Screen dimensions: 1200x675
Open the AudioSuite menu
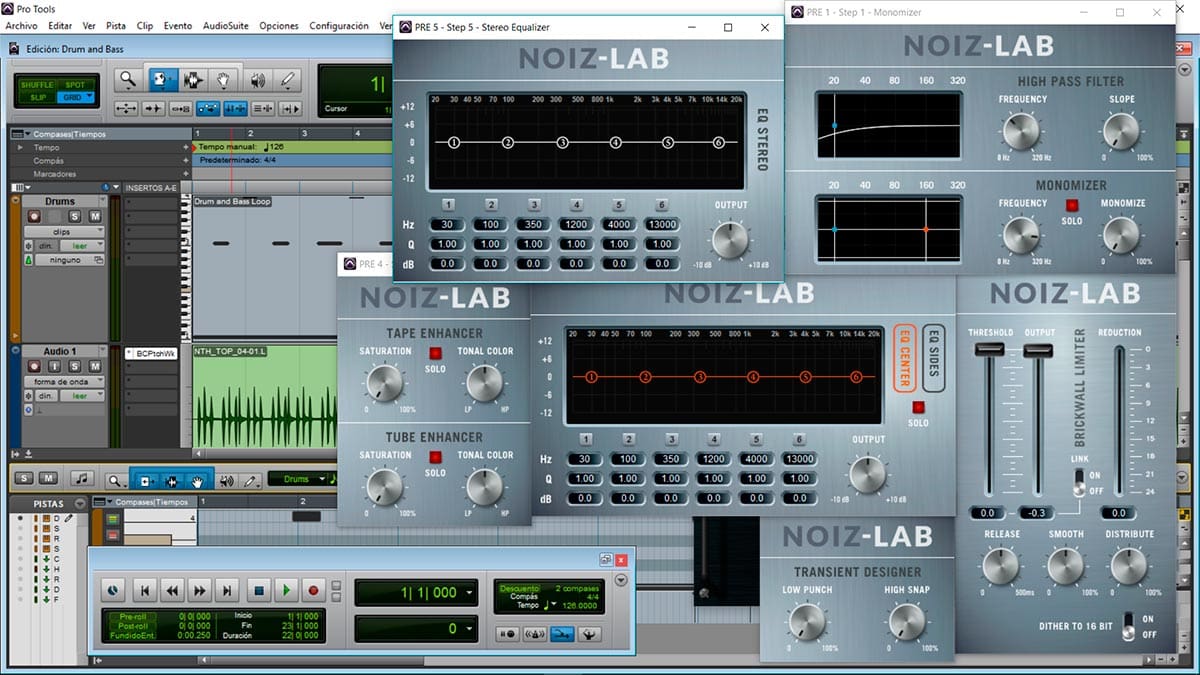(226, 25)
